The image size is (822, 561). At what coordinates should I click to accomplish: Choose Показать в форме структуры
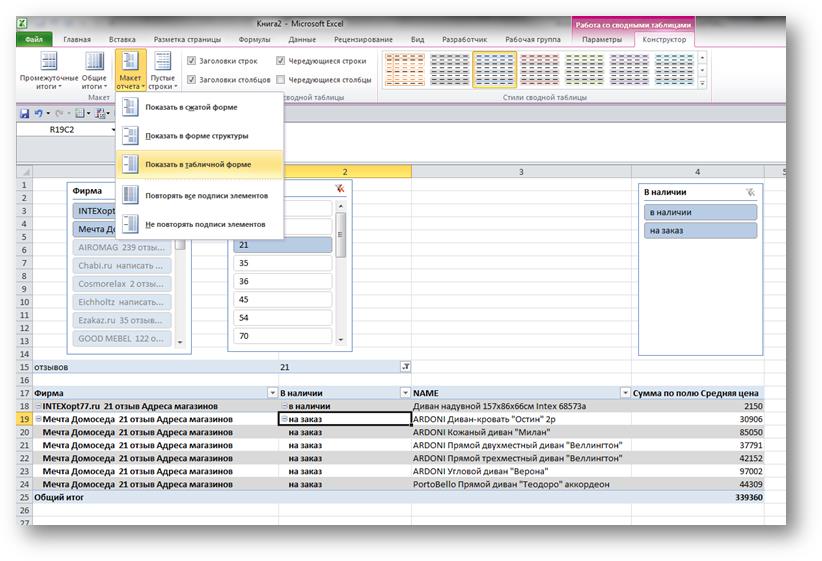tap(200, 136)
